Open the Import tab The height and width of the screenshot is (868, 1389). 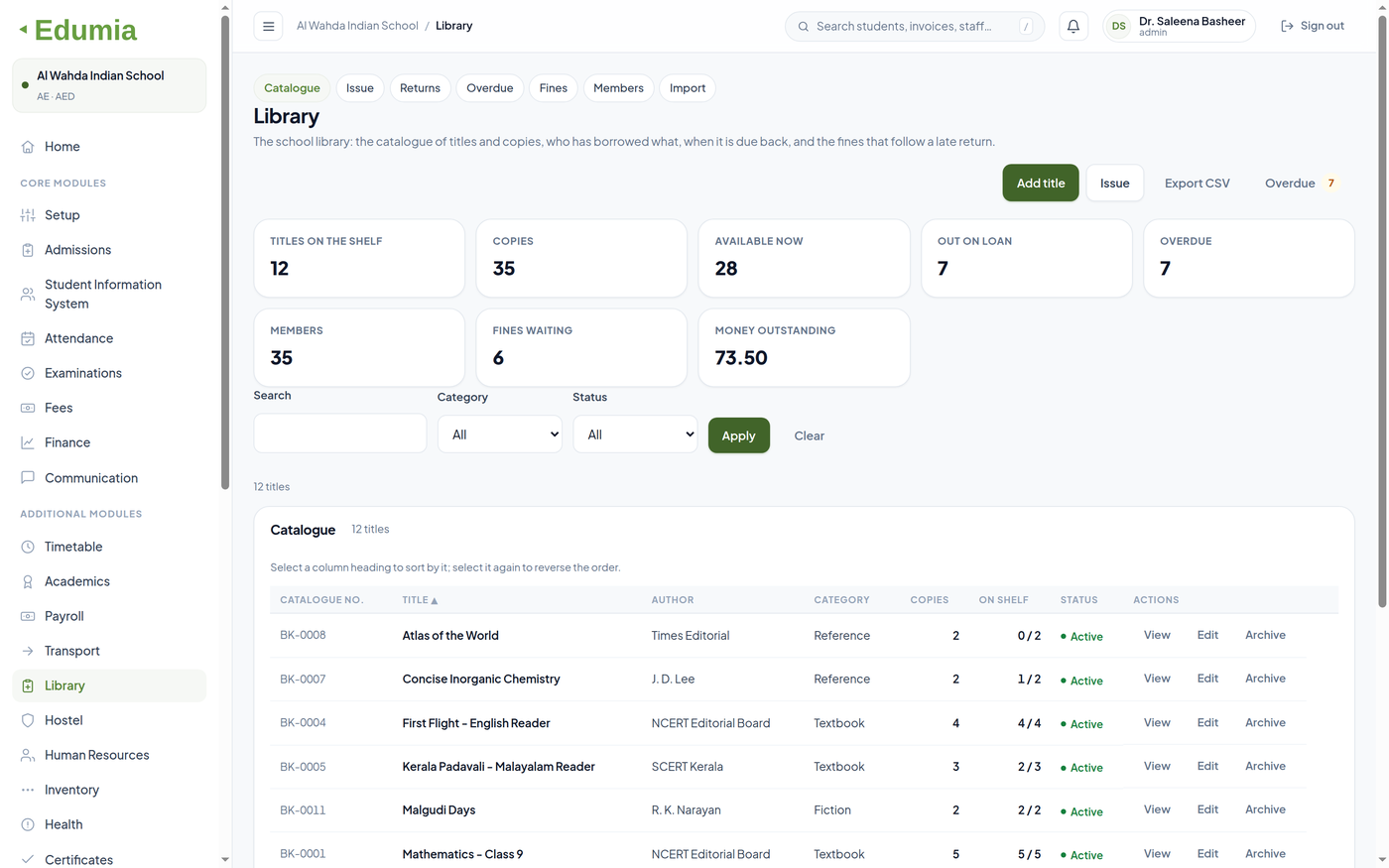688,88
